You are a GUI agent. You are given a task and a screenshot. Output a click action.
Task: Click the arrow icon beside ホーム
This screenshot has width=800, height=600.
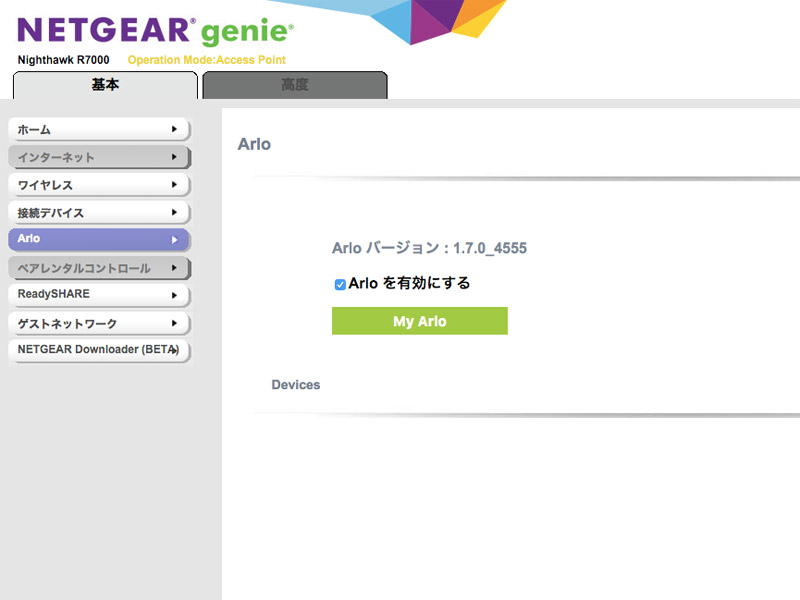click(x=174, y=130)
